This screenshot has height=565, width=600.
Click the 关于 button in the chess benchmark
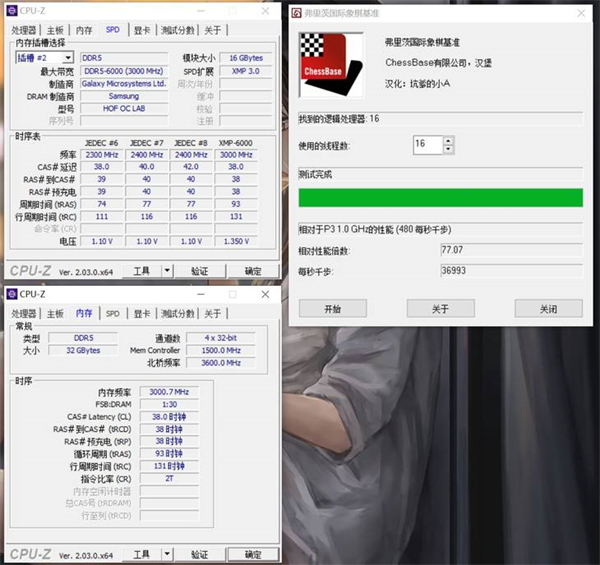440,309
